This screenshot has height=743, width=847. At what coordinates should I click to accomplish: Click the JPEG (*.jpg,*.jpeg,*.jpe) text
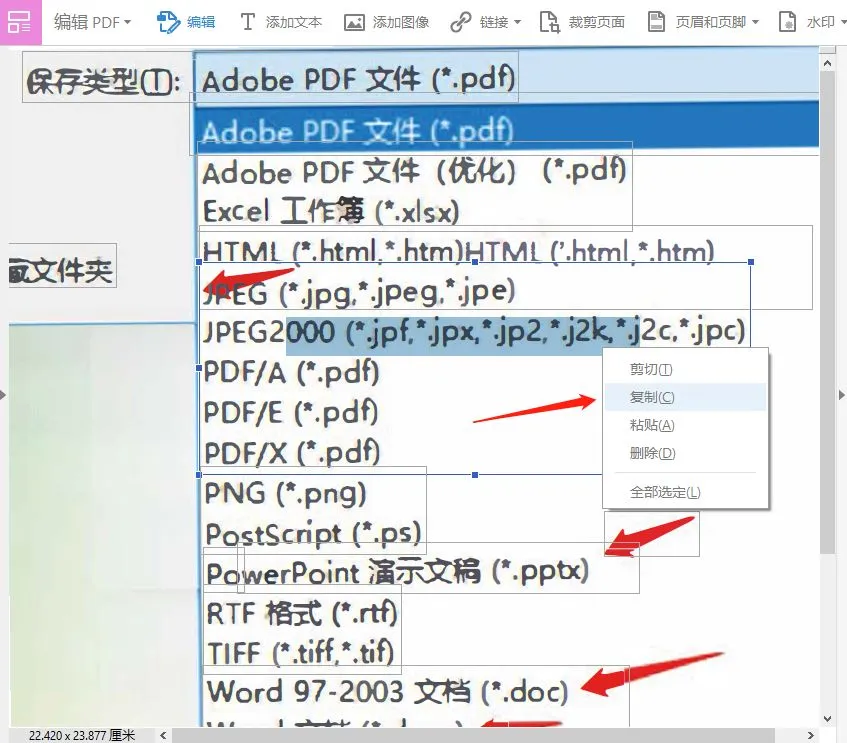pos(359,292)
